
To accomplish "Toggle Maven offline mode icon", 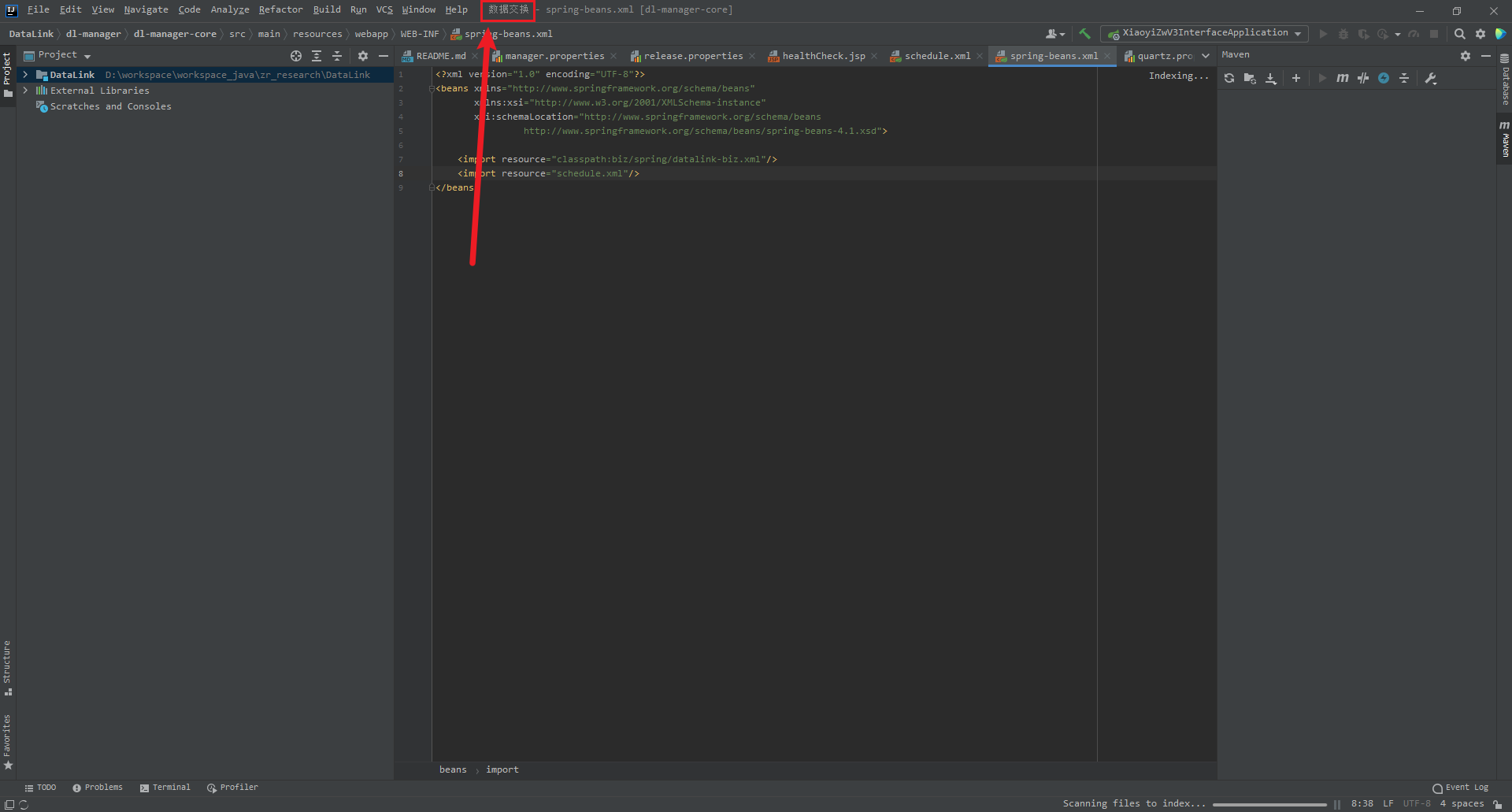I will (1384, 78).
